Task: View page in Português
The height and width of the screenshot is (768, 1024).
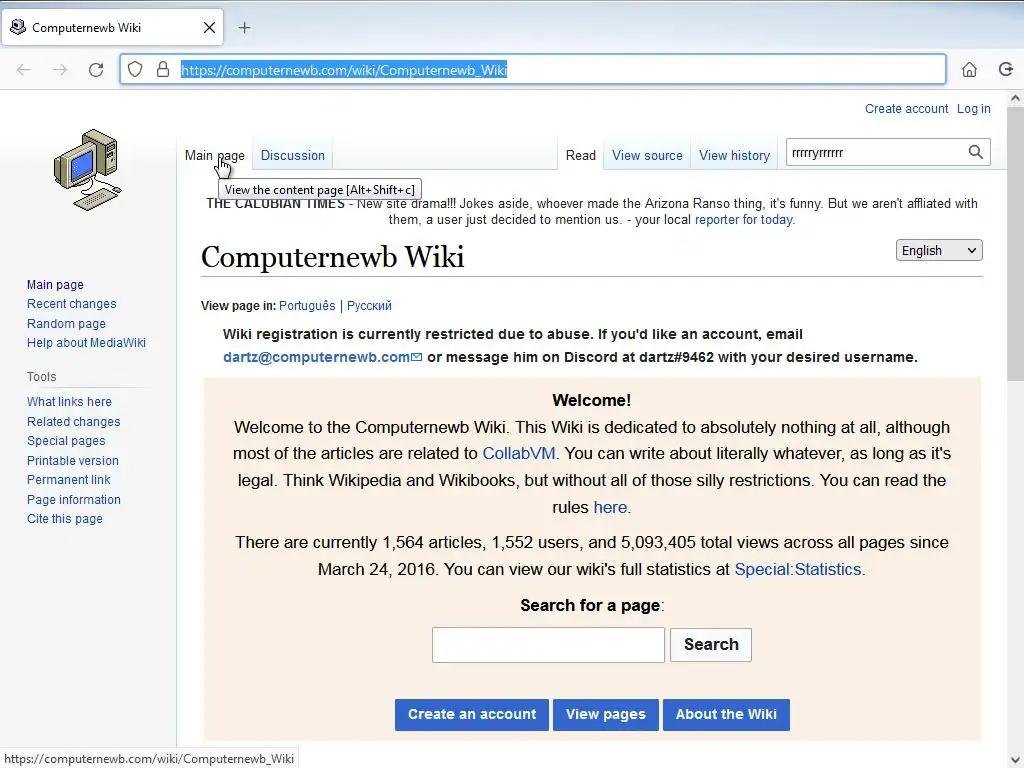Action: (307, 306)
